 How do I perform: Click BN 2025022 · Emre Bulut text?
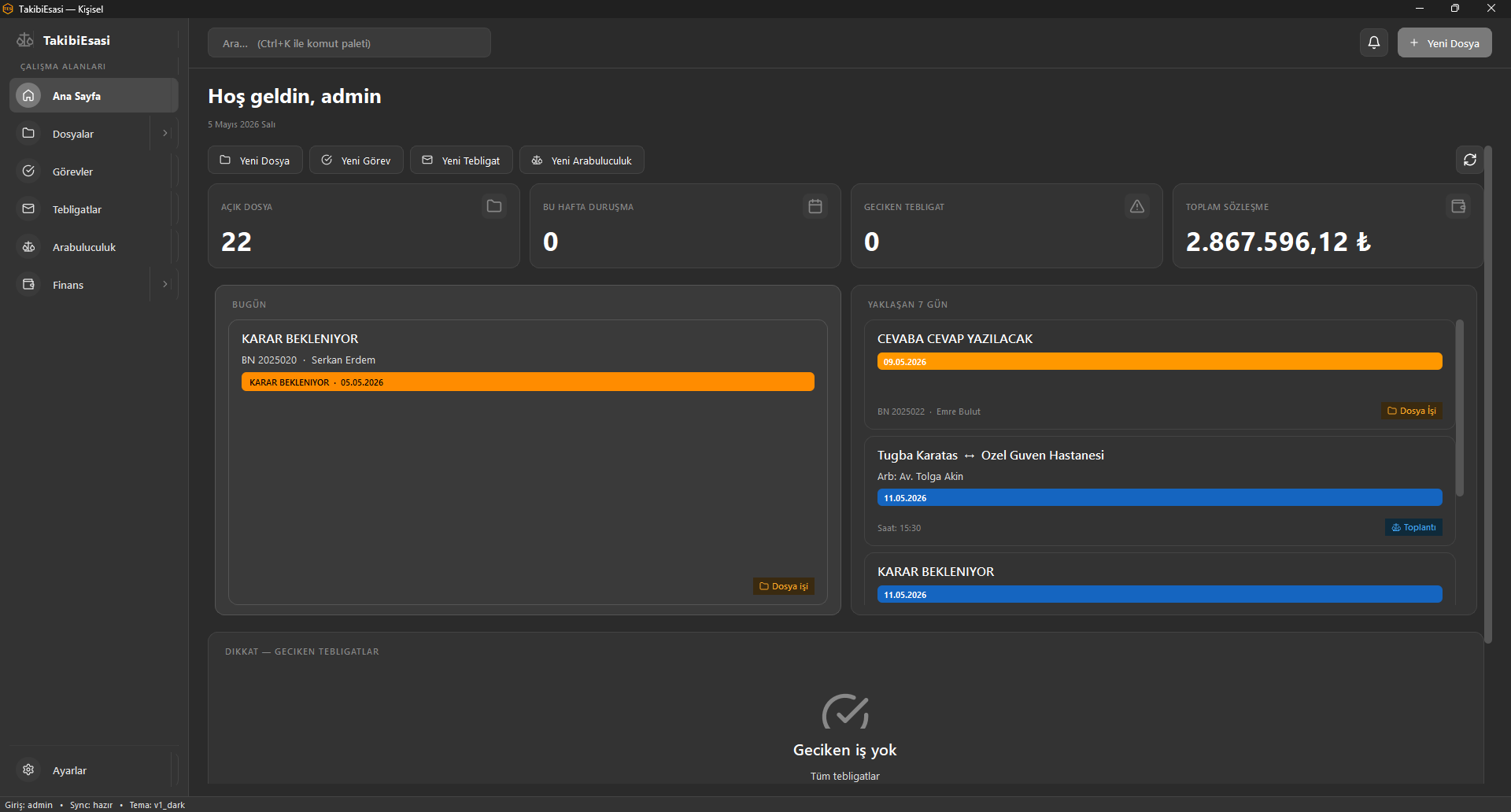(x=929, y=412)
